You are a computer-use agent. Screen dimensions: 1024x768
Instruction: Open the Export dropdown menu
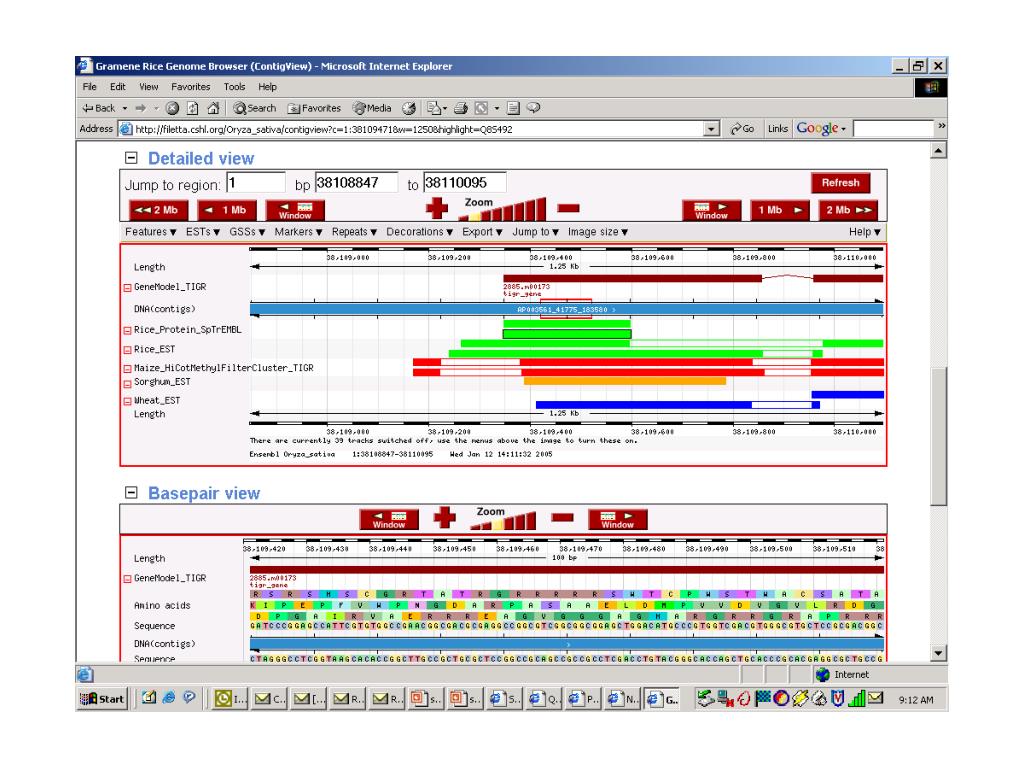pos(482,232)
